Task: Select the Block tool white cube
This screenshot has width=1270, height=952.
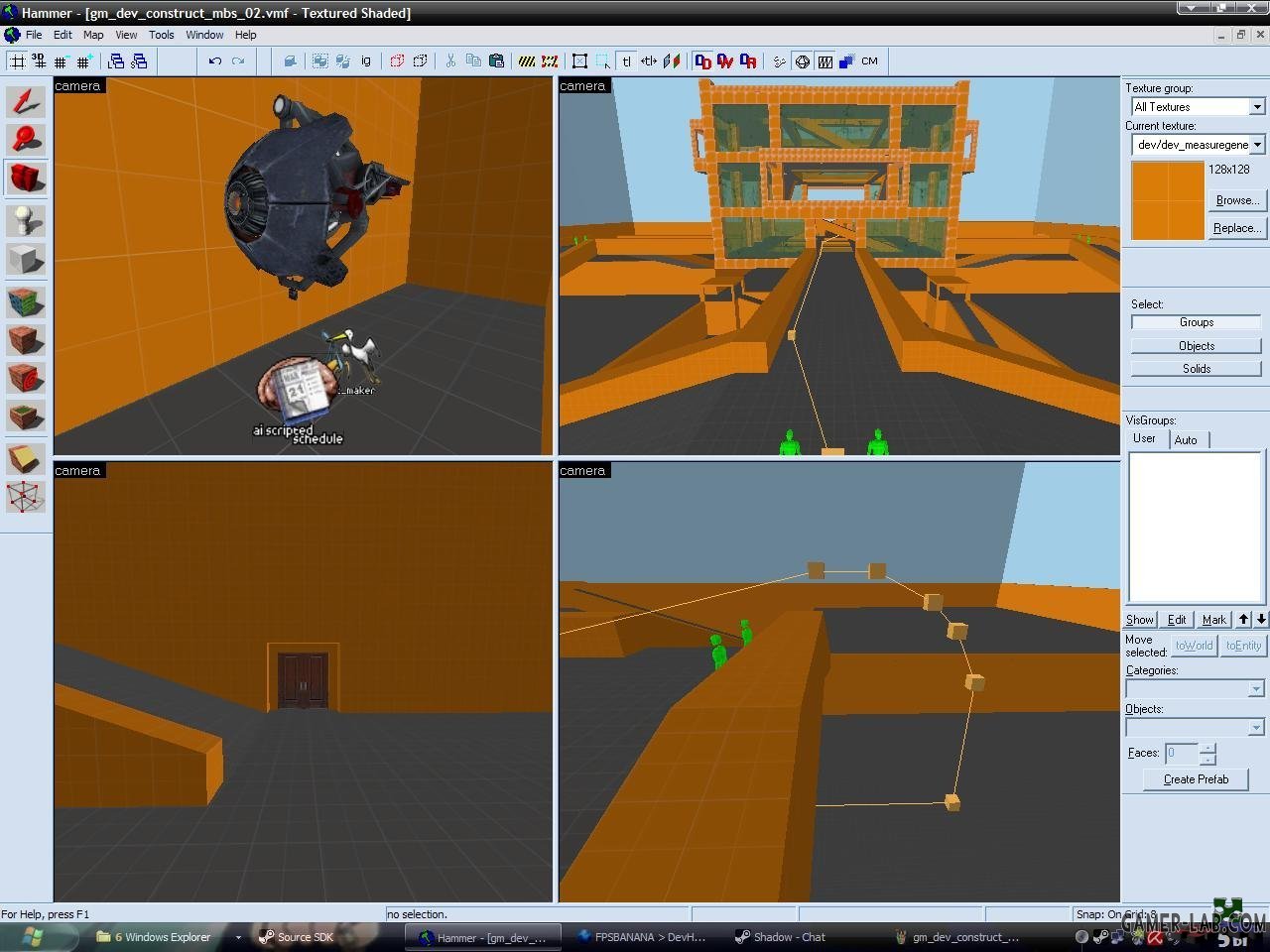Action: [26, 259]
